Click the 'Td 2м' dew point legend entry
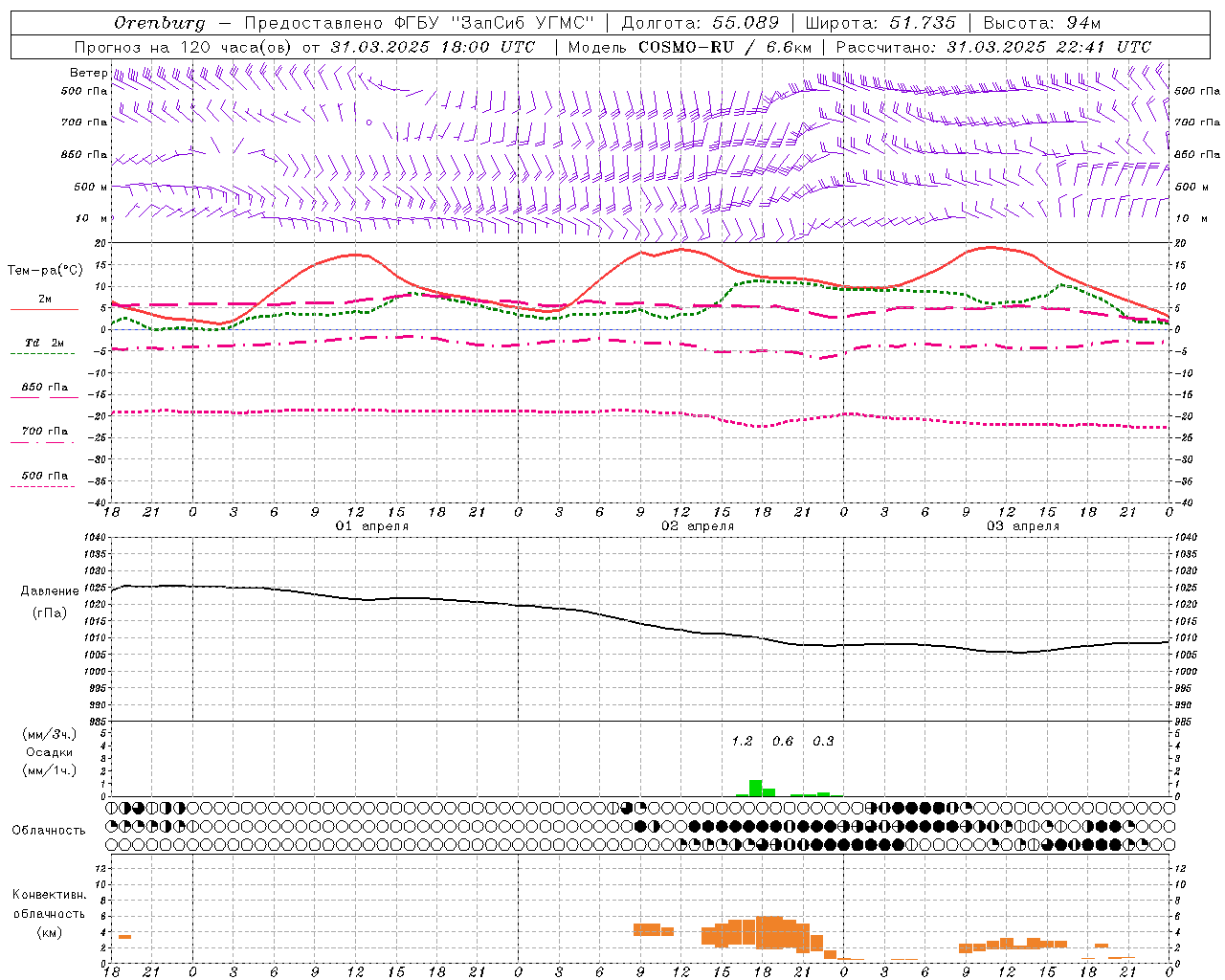 click(x=45, y=343)
